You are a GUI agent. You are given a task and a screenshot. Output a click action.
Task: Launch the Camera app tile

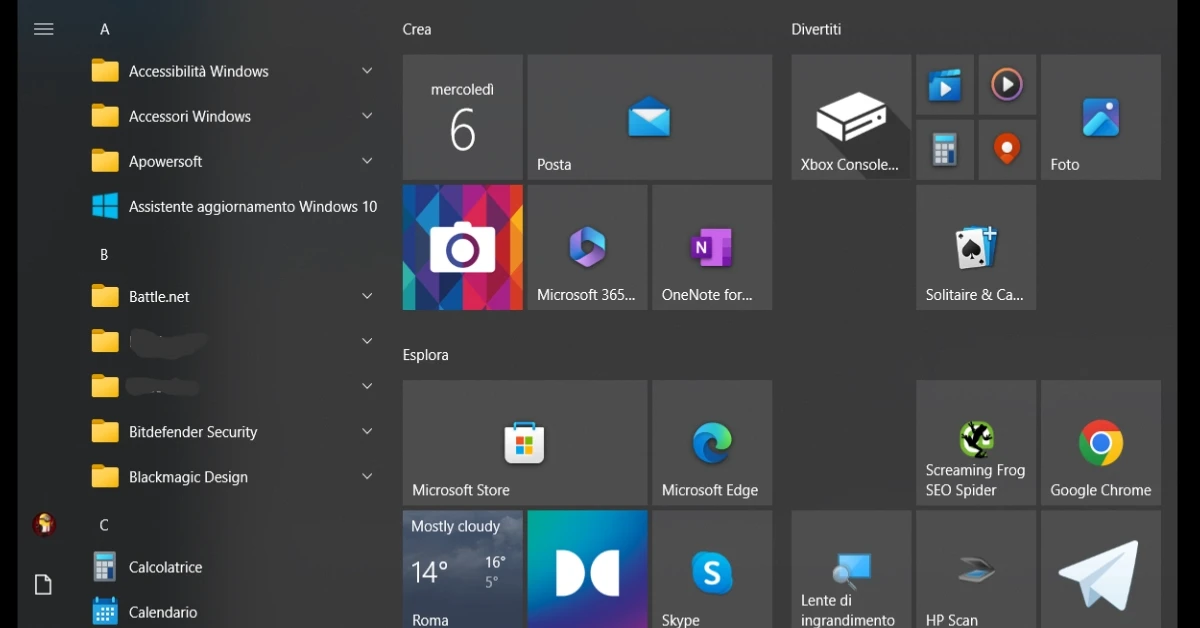coord(462,247)
